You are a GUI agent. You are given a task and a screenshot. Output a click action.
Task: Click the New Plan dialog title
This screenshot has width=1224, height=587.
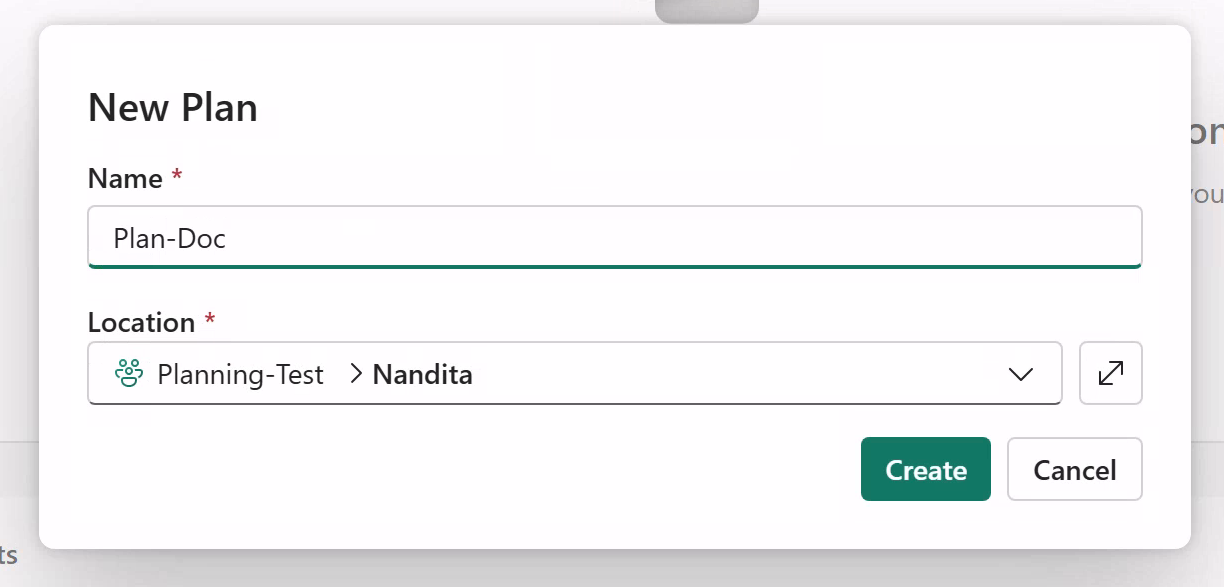point(173,108)
